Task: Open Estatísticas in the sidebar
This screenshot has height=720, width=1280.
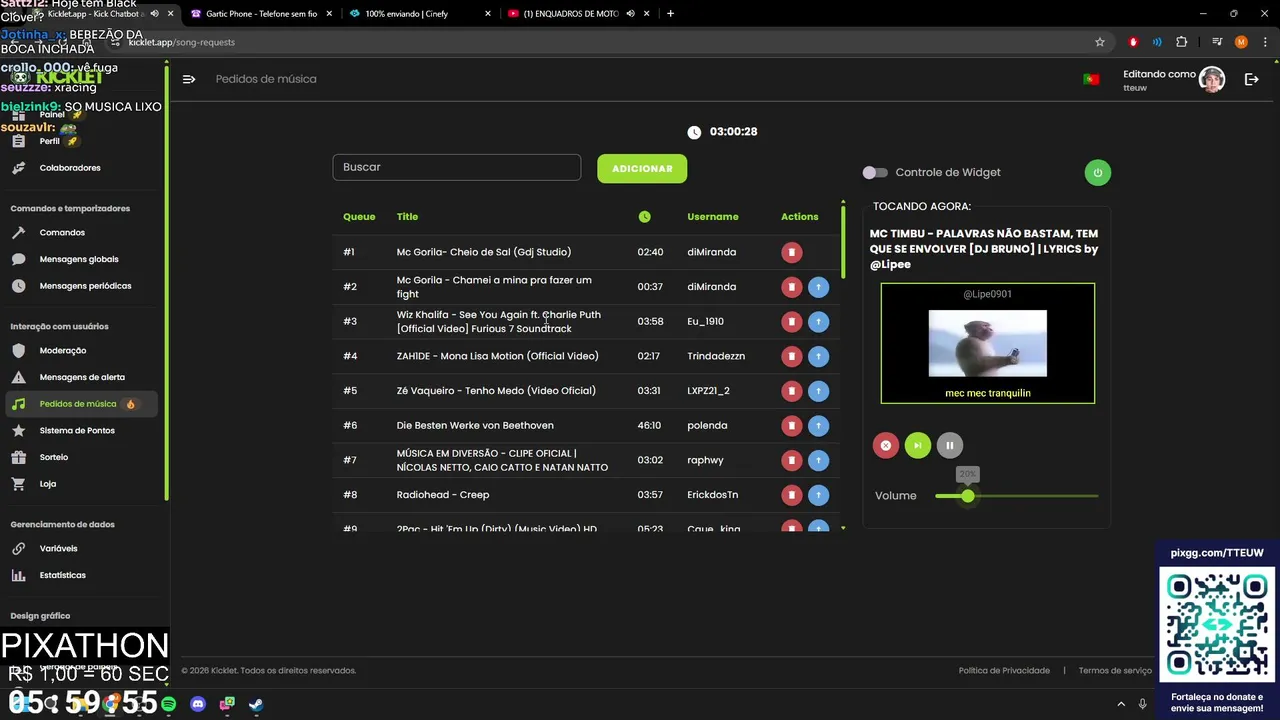Action: (x=62, y=575)
